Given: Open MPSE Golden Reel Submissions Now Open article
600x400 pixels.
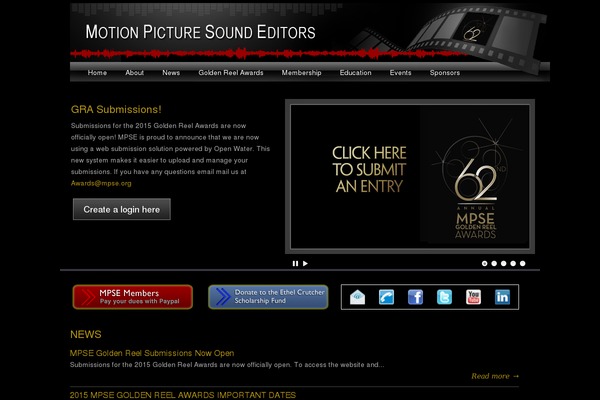Looking at the screenshot, I should [152, 353].
